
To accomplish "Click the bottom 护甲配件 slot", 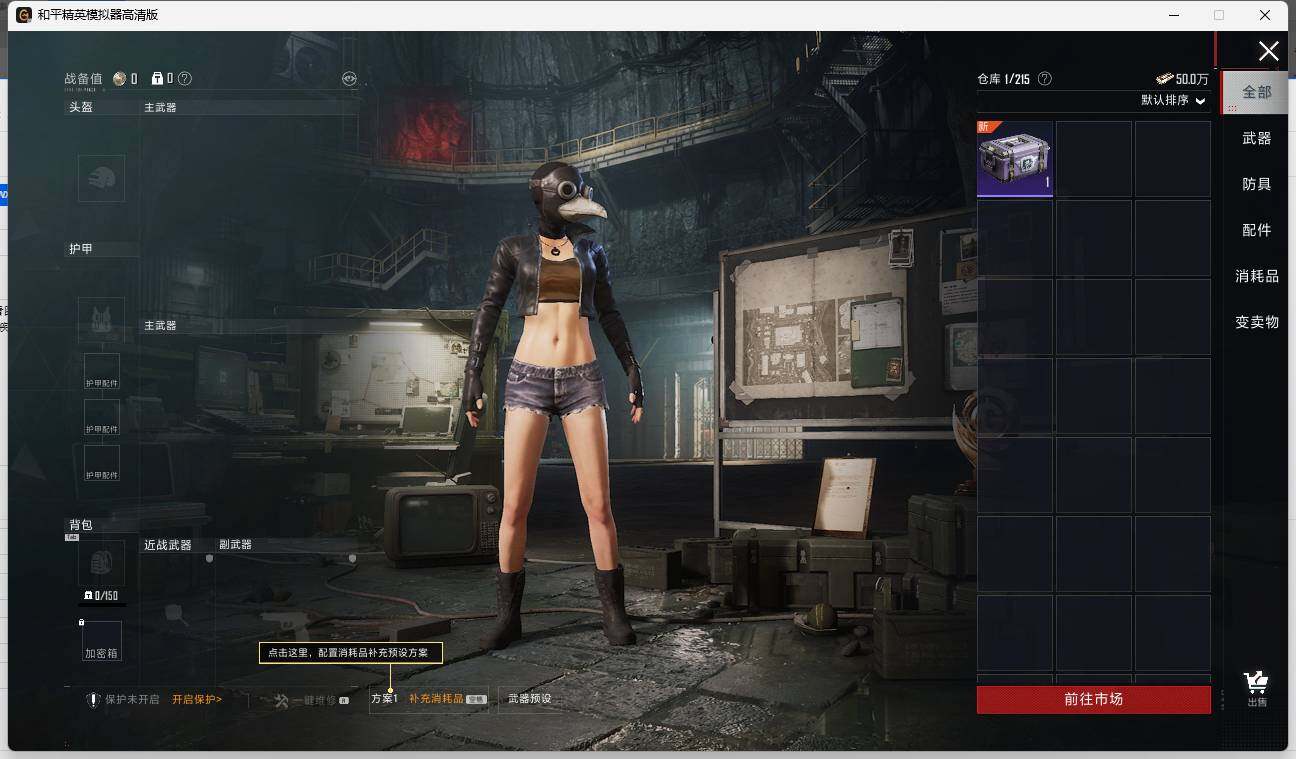I will coord(102,463).
